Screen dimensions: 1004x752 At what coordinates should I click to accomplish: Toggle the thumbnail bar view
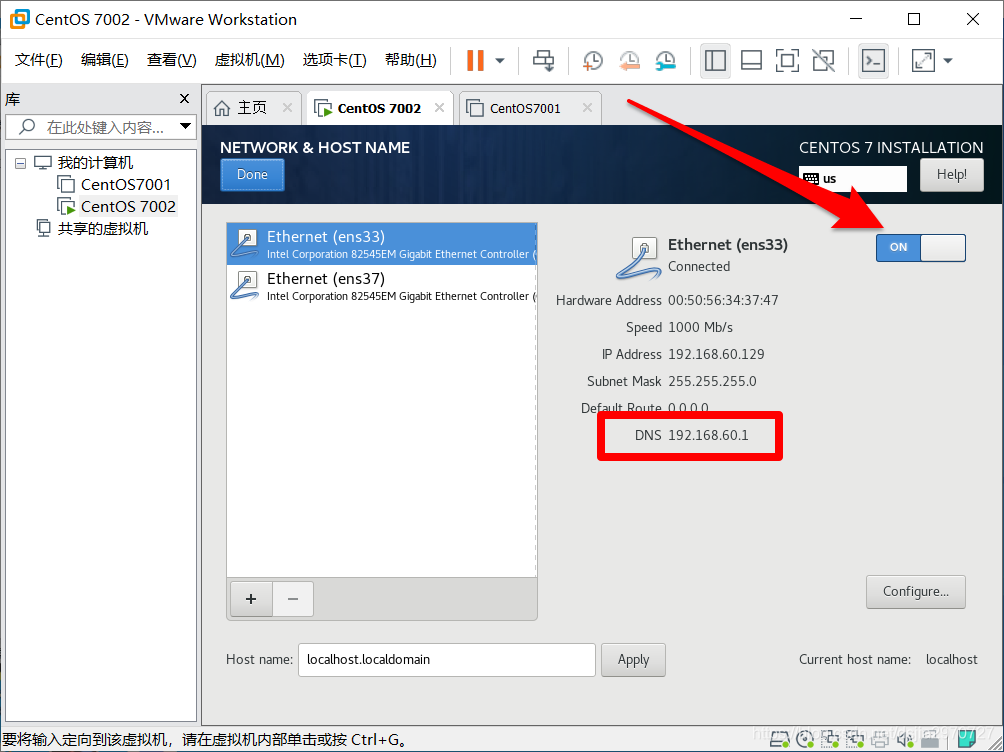[751, 61]
